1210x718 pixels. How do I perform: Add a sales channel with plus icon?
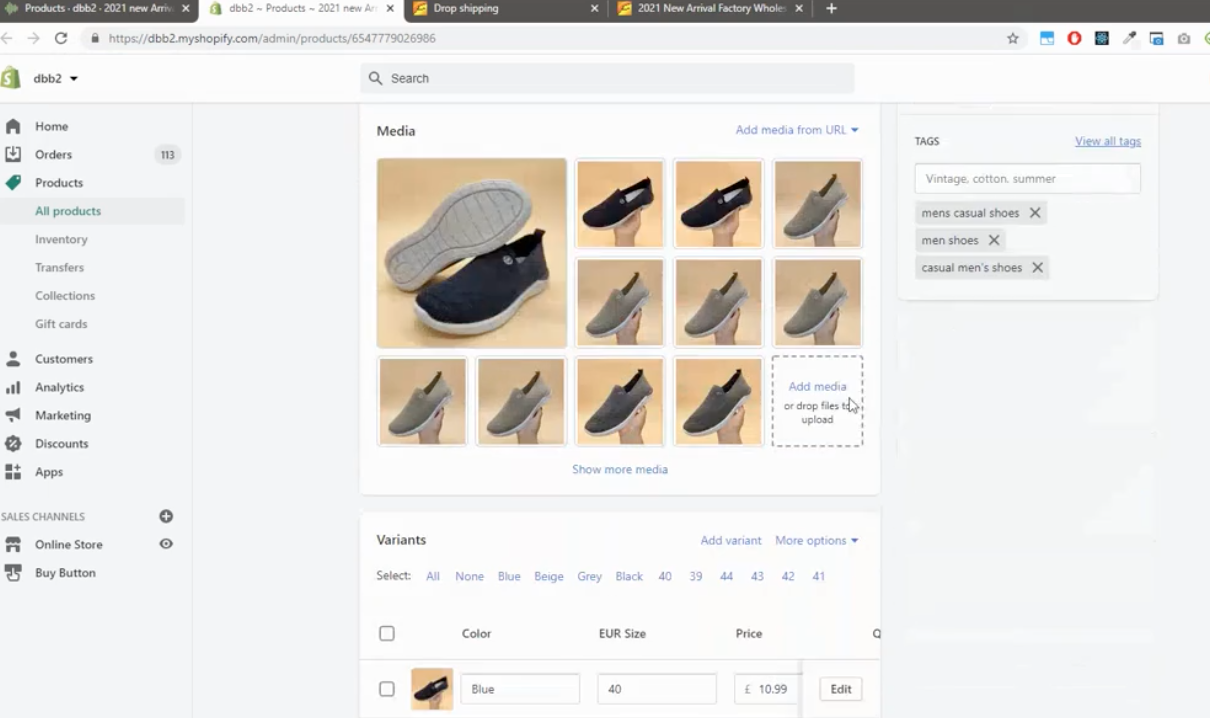tap(166, 516)
